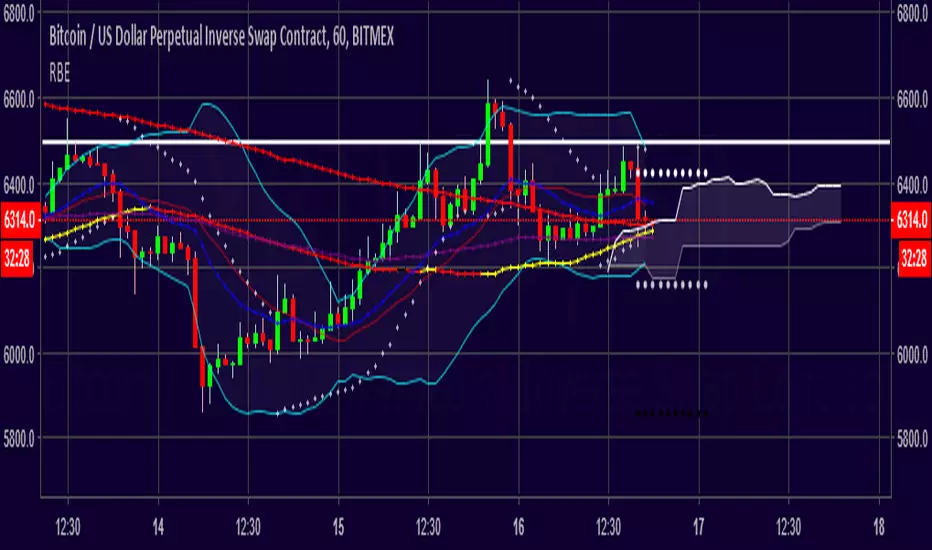932x550 pixels.
Task: Click the red 6314.0 price label on left
Action: tap(20, 220)
